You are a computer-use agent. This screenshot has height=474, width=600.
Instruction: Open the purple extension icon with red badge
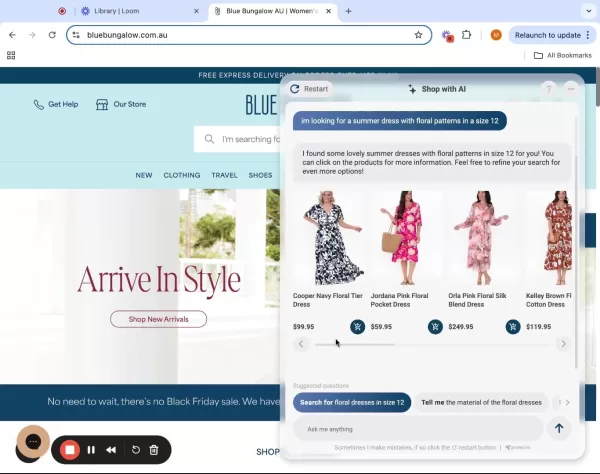click(x=447, y=36)
